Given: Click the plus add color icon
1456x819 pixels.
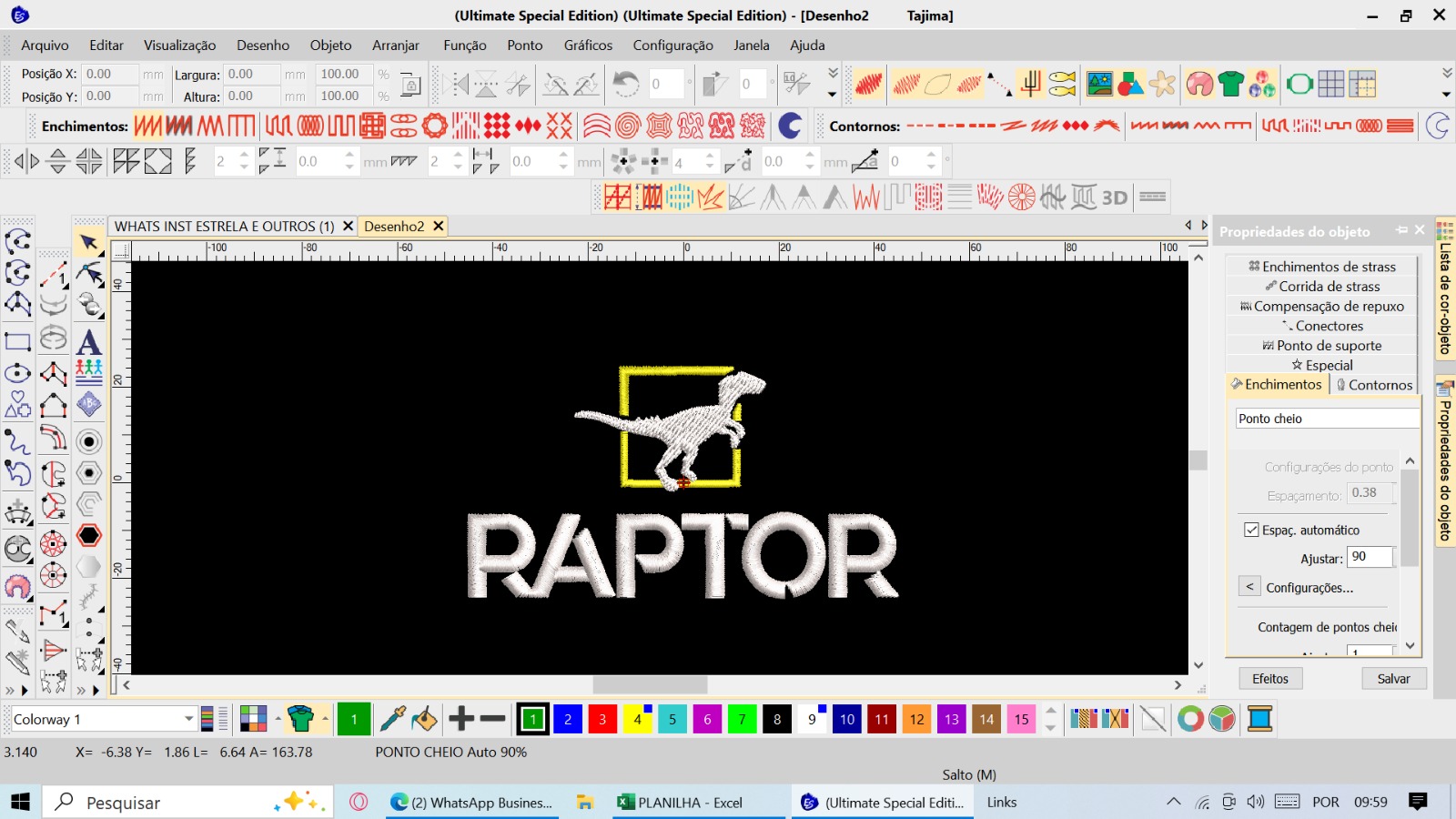Looking at the screenshot, I should pos(461,719).
